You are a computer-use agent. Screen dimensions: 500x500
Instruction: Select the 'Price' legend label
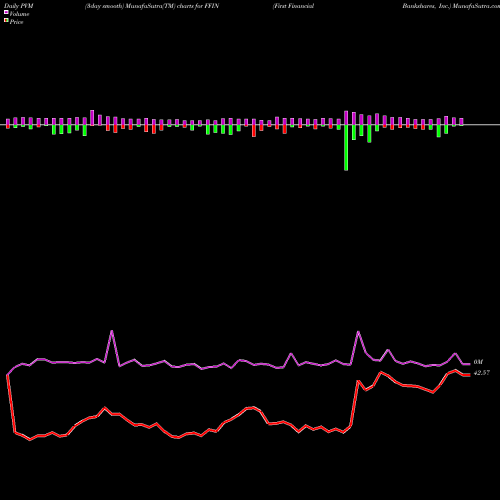pyautogui.click(x=16, y=22)
